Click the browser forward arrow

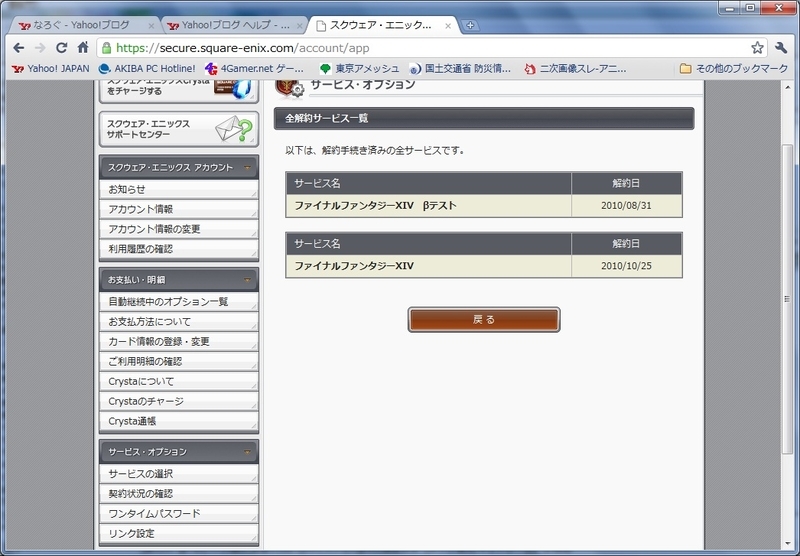tap(40, 48)
